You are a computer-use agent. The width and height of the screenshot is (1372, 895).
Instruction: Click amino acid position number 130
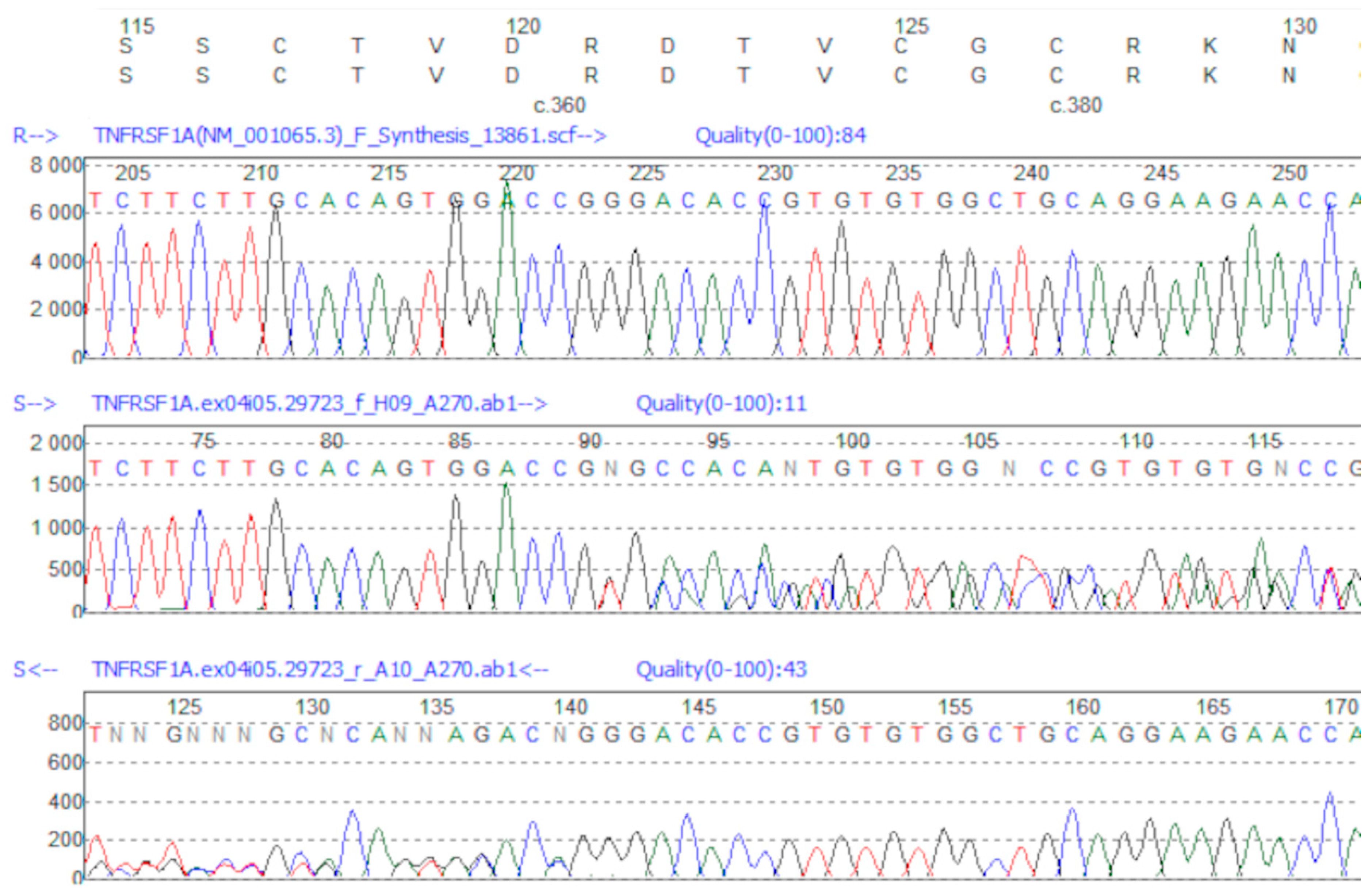(1300, 27)
